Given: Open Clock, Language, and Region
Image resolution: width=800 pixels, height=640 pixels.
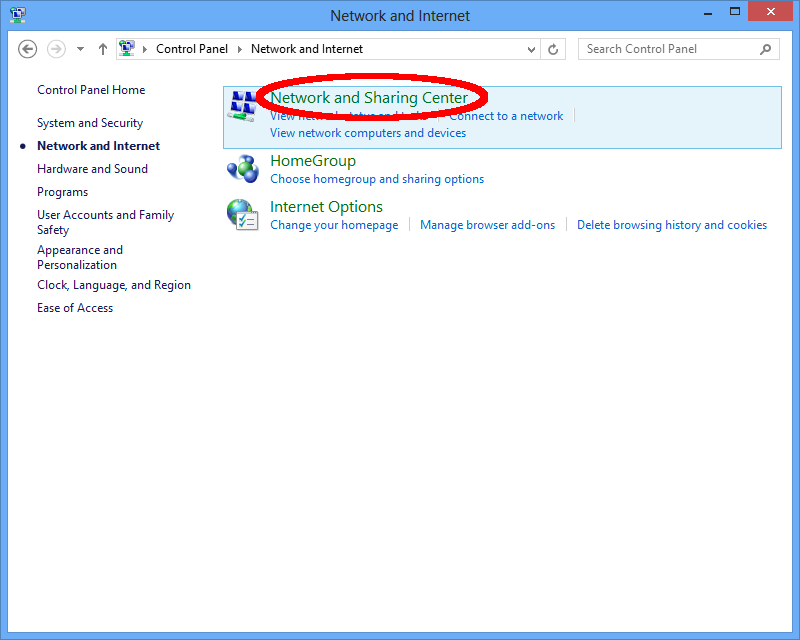Looking at the screenshot, I should point(114,285).
